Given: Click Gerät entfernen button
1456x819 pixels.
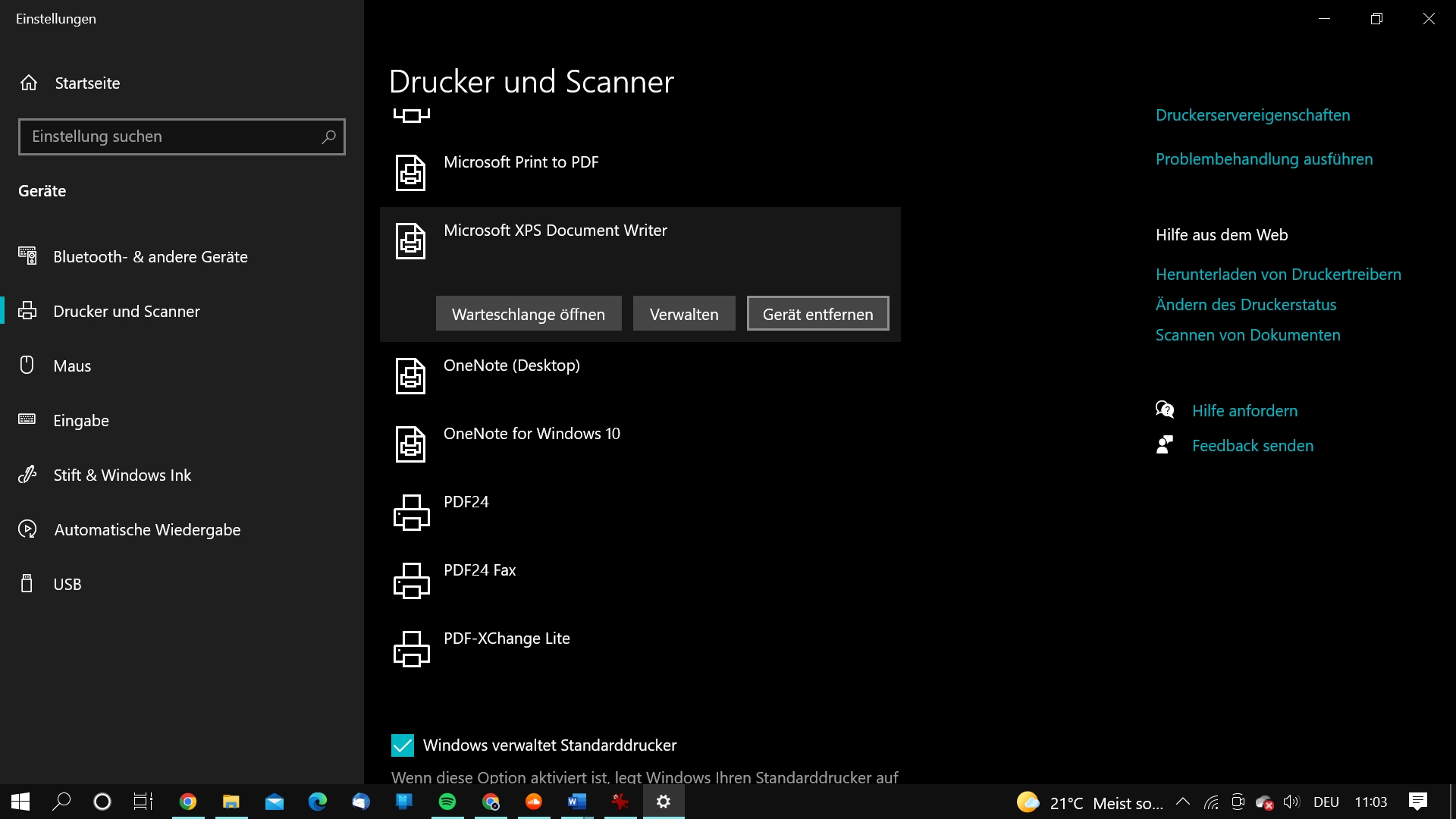Looking at the screenshot, I should coord(817,313).
